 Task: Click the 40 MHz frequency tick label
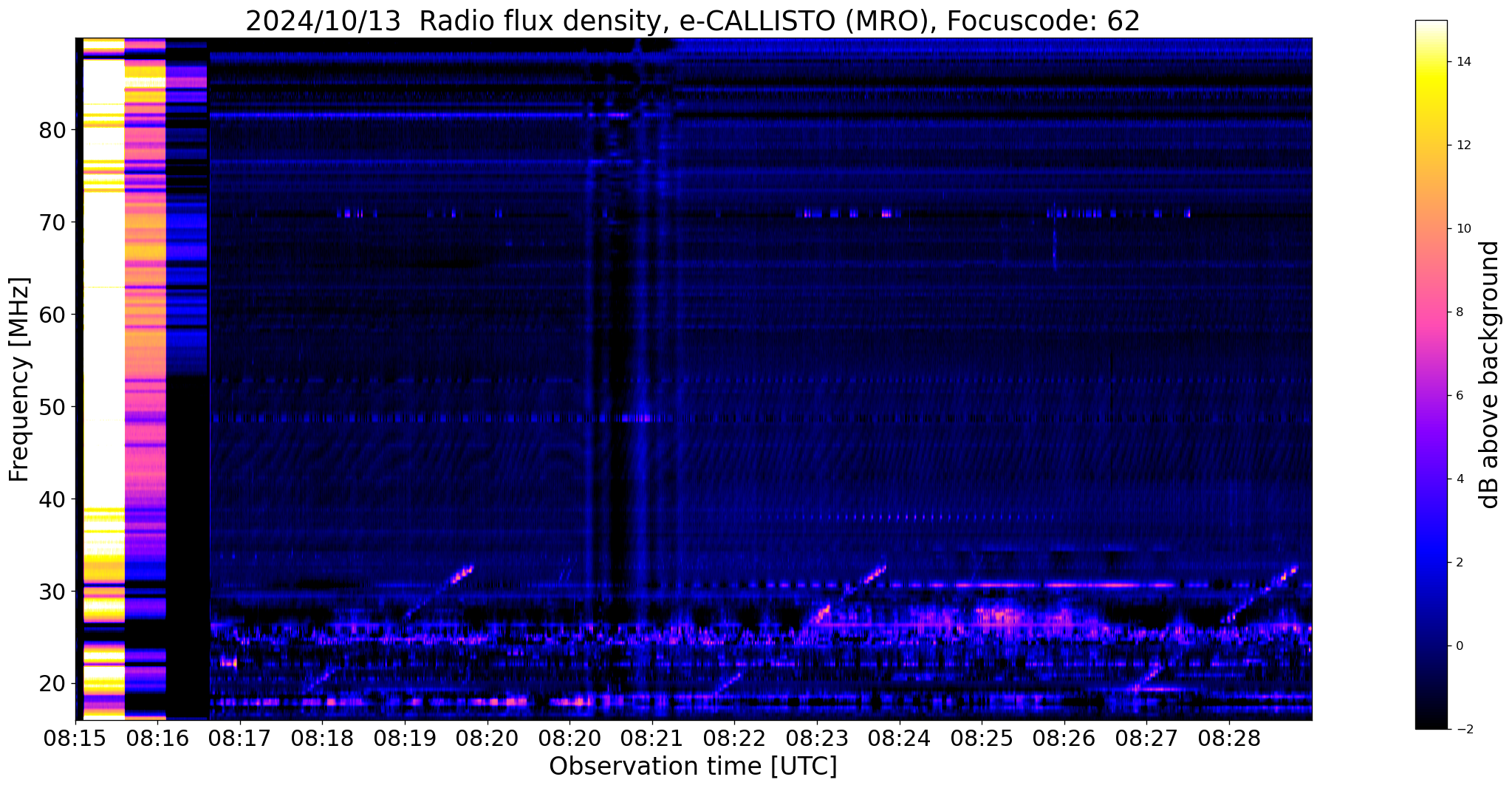[52, 499]
